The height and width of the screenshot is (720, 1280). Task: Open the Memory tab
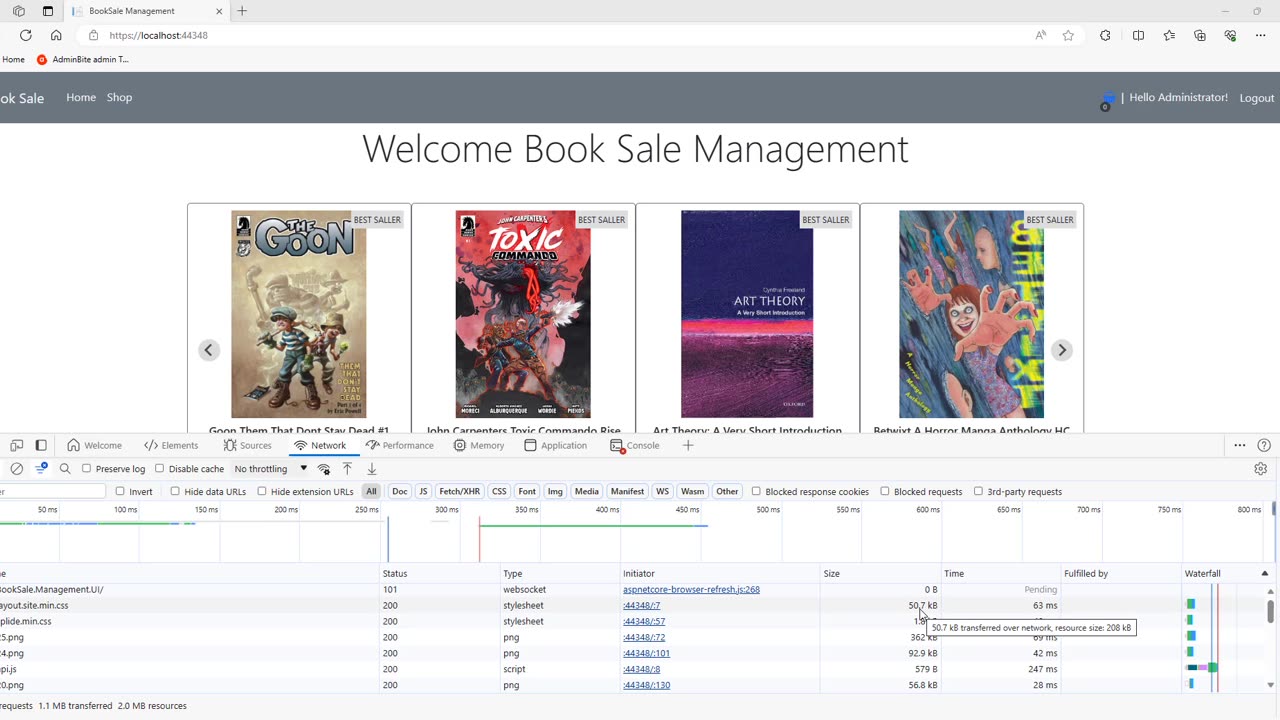pos(478,445)
